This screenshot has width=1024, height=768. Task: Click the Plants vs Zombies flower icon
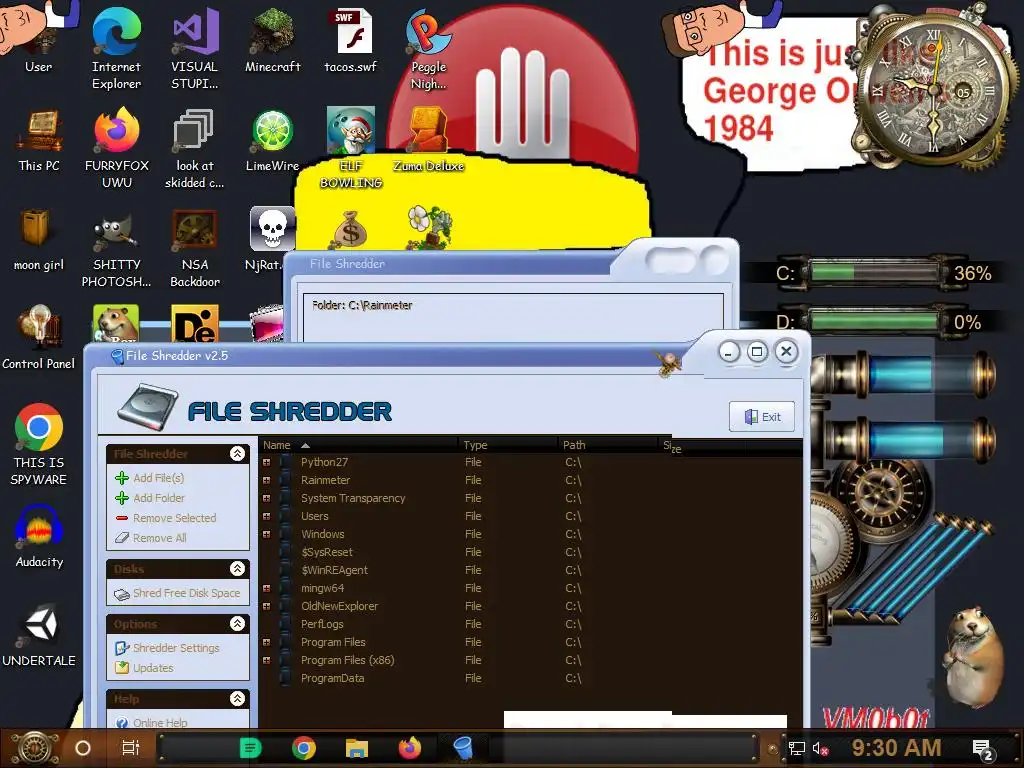[x=429, y=227]
